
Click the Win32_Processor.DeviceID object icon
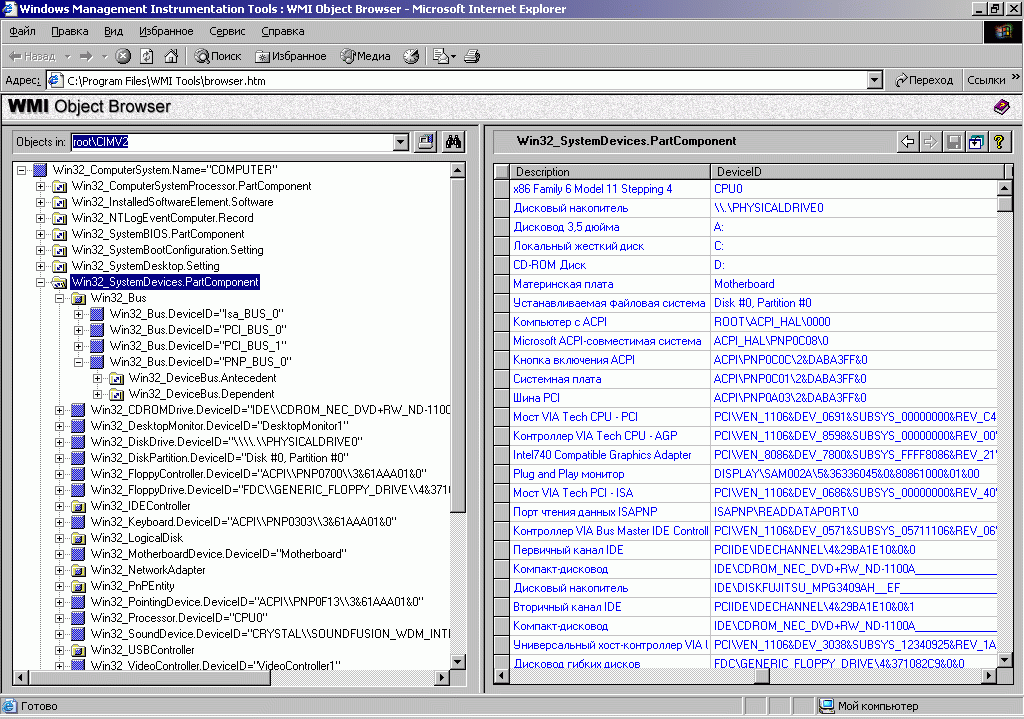coord(78,618)
